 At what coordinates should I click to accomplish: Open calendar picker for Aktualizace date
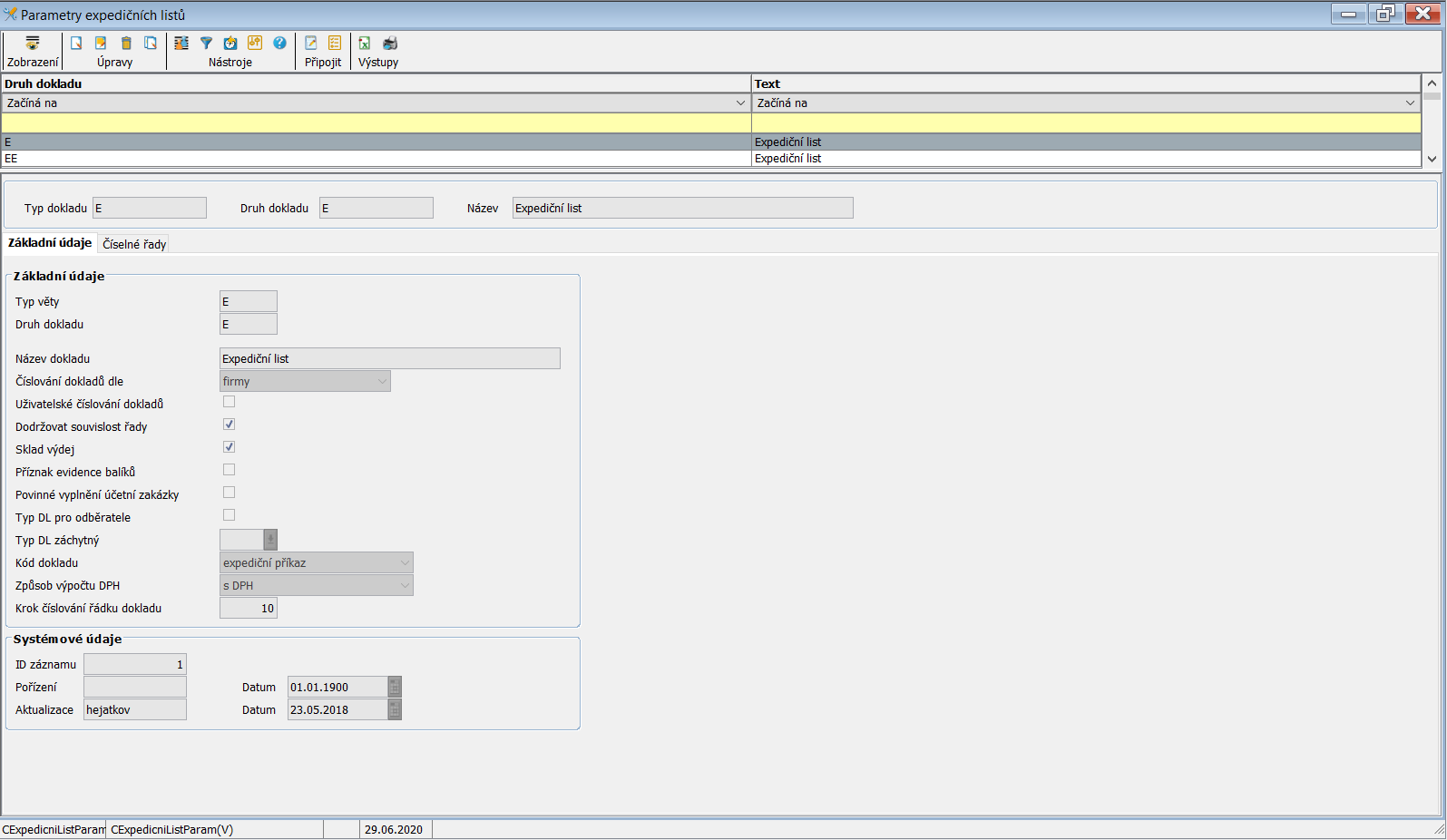pyautogui.click(x=395, y=710)
